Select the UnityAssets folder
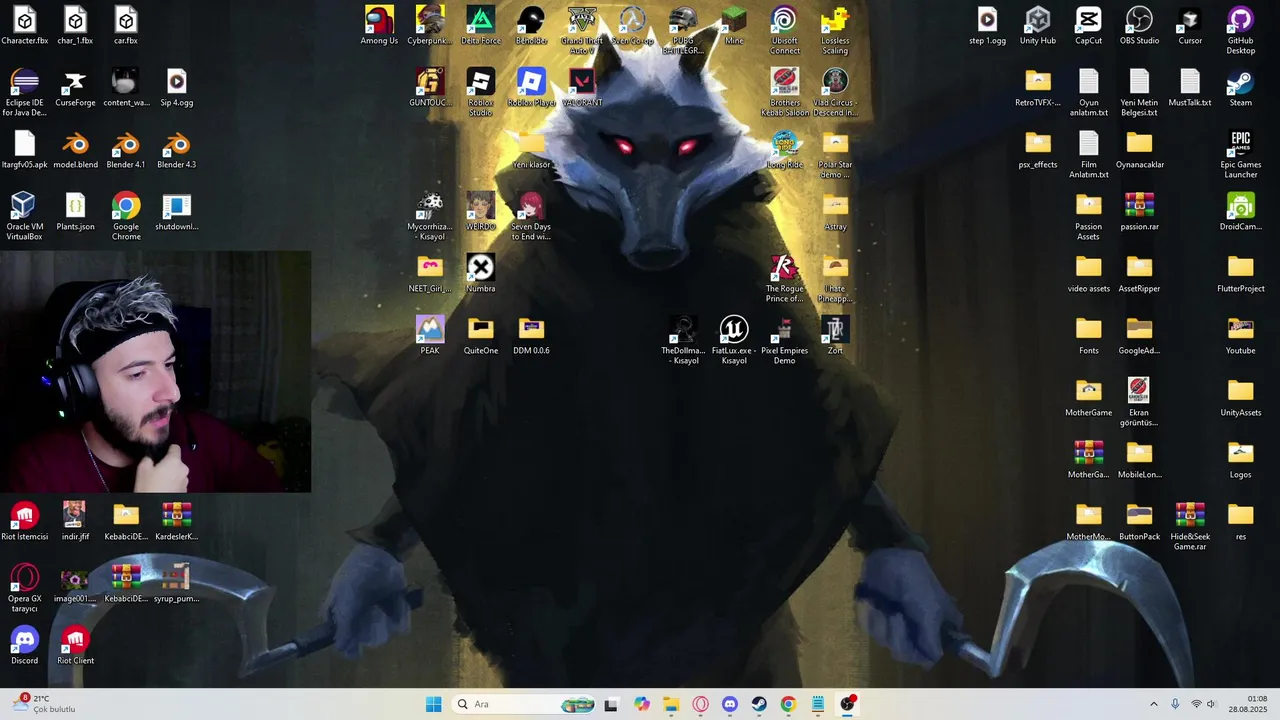The width and height of the screenshot is (1280, 720). click(x=1240, y=398)
